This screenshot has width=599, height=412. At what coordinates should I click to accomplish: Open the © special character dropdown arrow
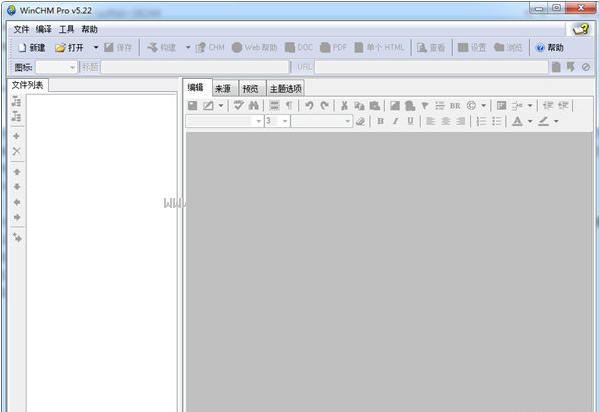click(483, 106)
